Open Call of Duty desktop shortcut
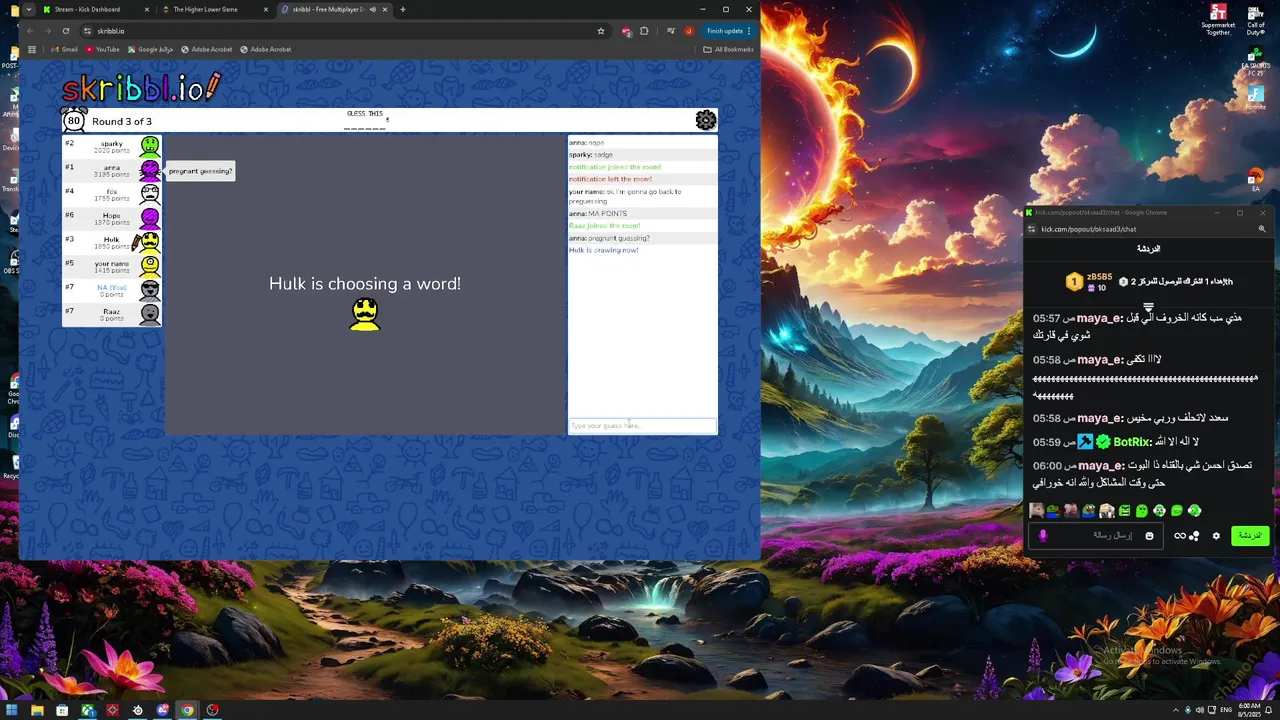This screenshot has width=1280, height=720. (x=1255, y=19)
